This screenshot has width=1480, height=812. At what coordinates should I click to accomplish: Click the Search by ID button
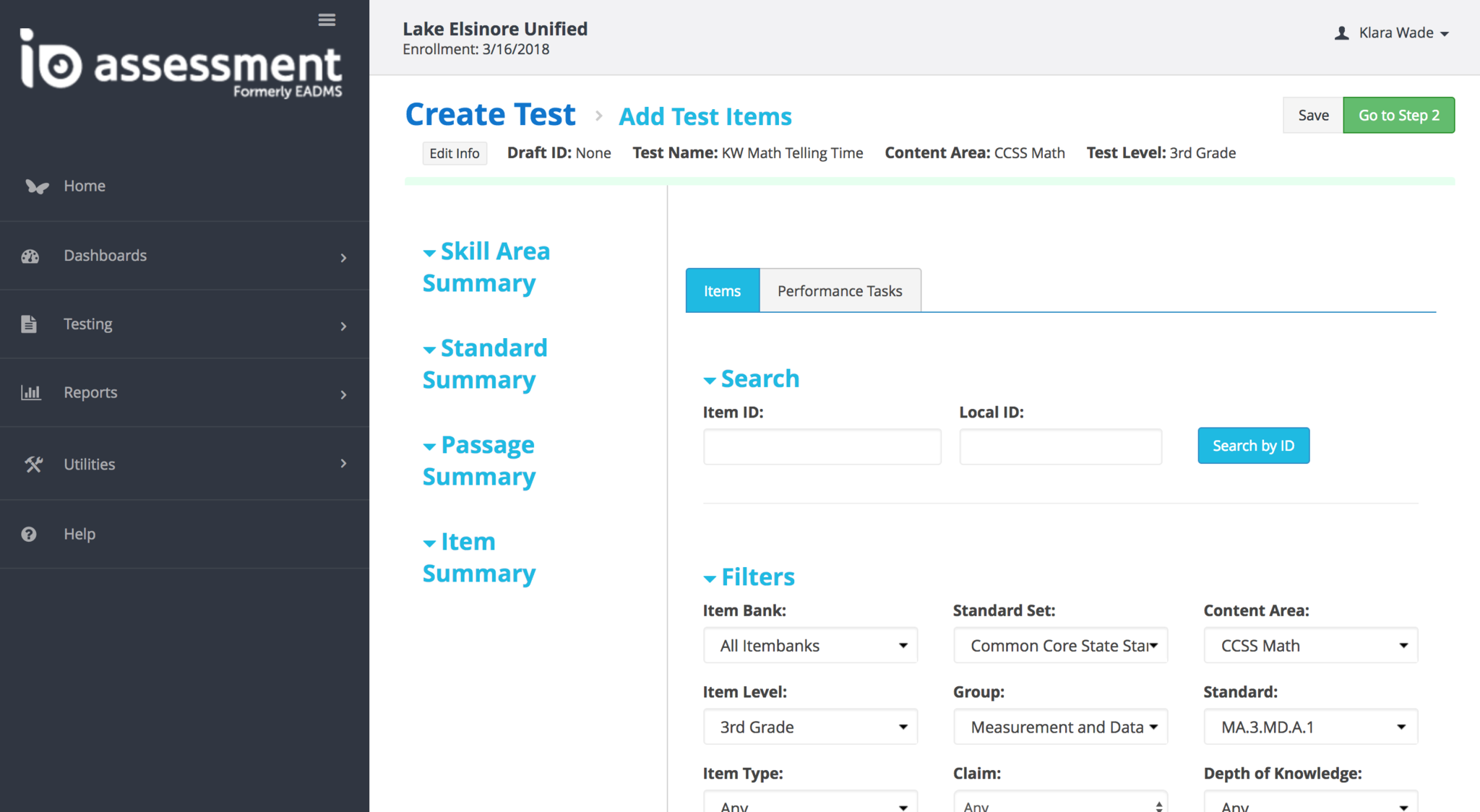[1253, 446]
